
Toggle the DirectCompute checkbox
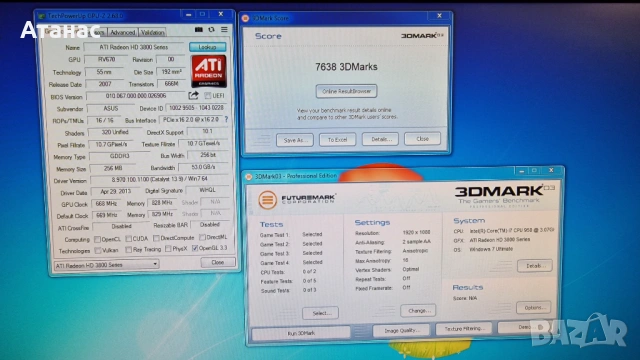156,238
